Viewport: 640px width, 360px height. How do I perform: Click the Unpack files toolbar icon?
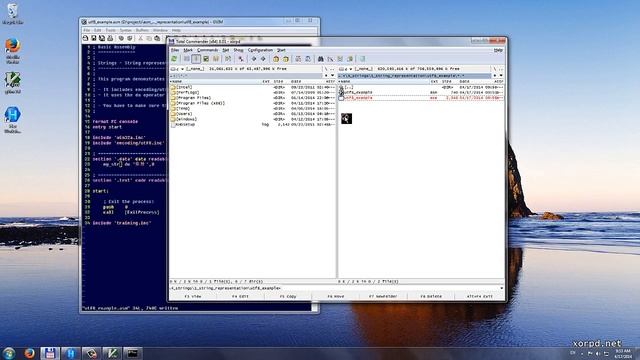pos(286,59)
